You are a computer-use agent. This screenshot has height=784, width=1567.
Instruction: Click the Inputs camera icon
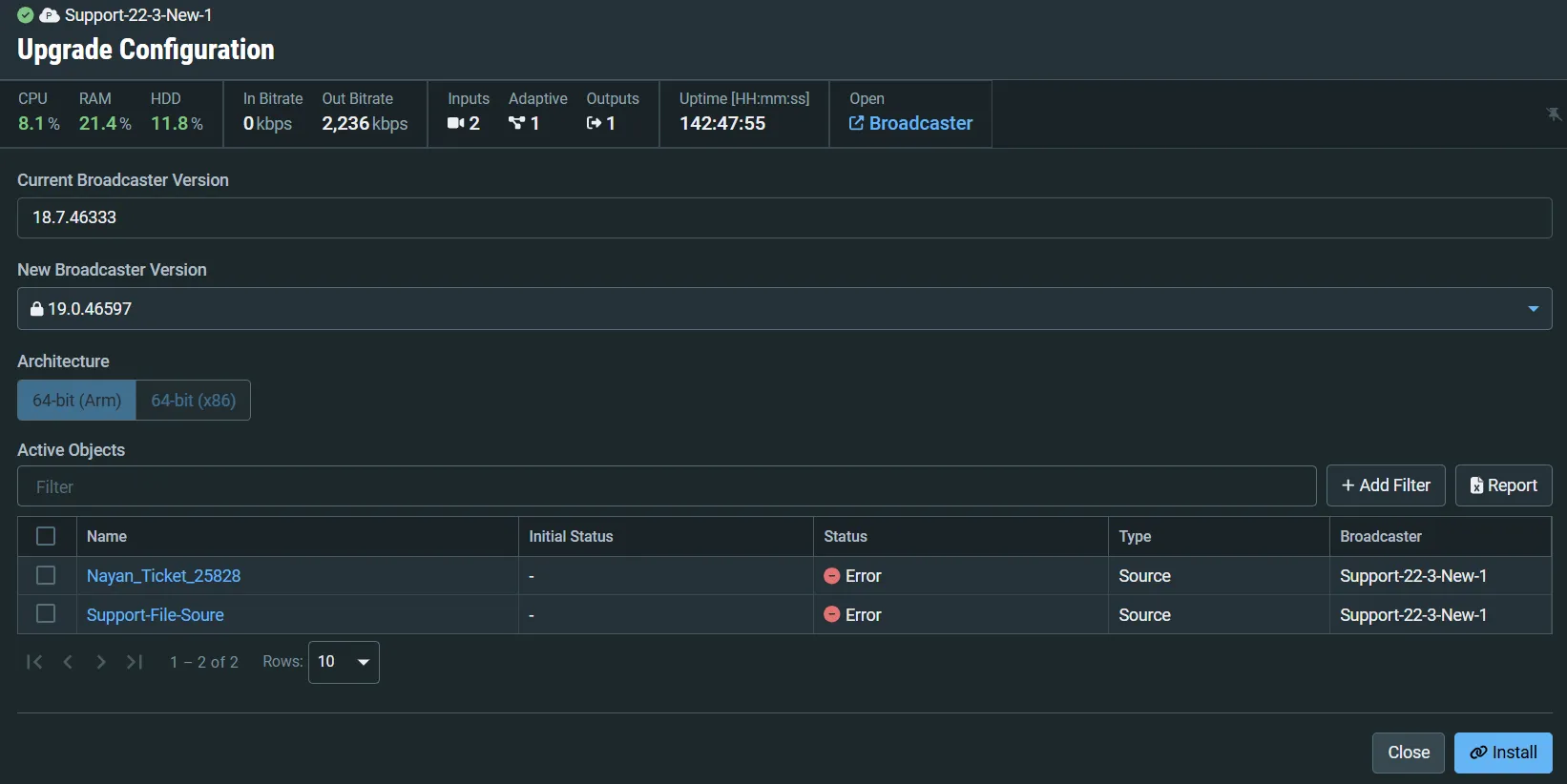[455, 123]
